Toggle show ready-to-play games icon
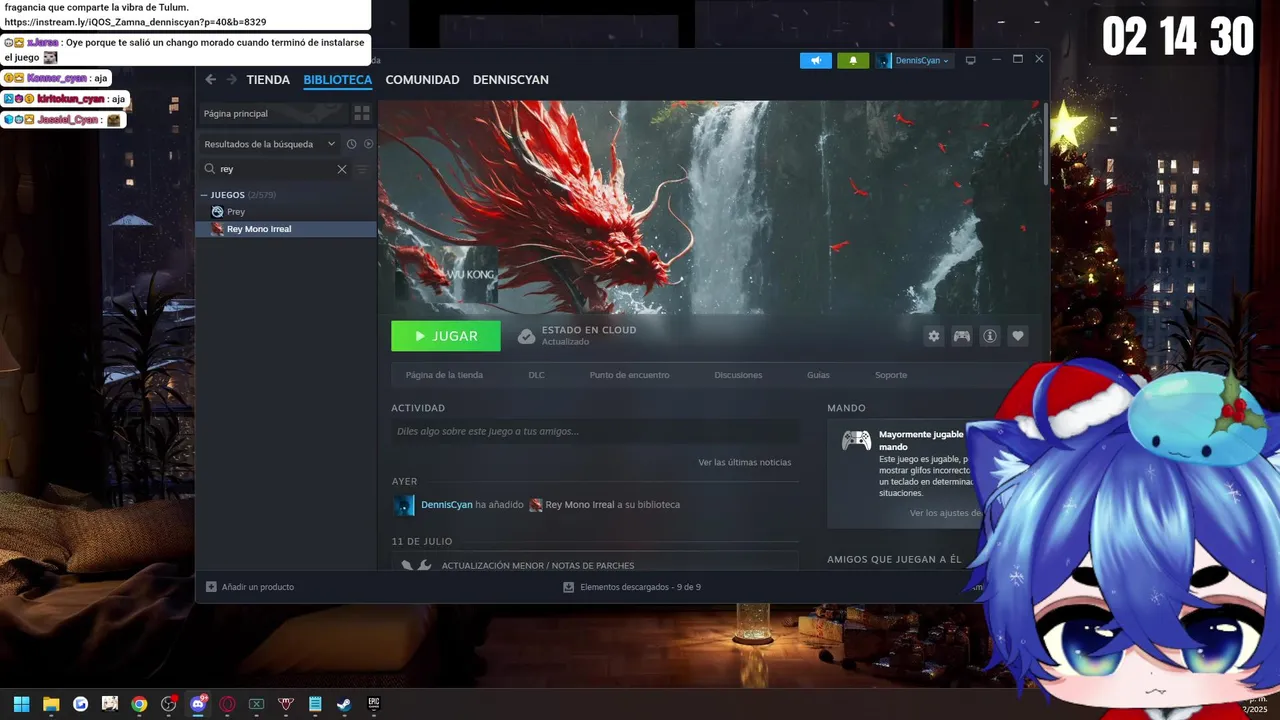 coord(368,144)
